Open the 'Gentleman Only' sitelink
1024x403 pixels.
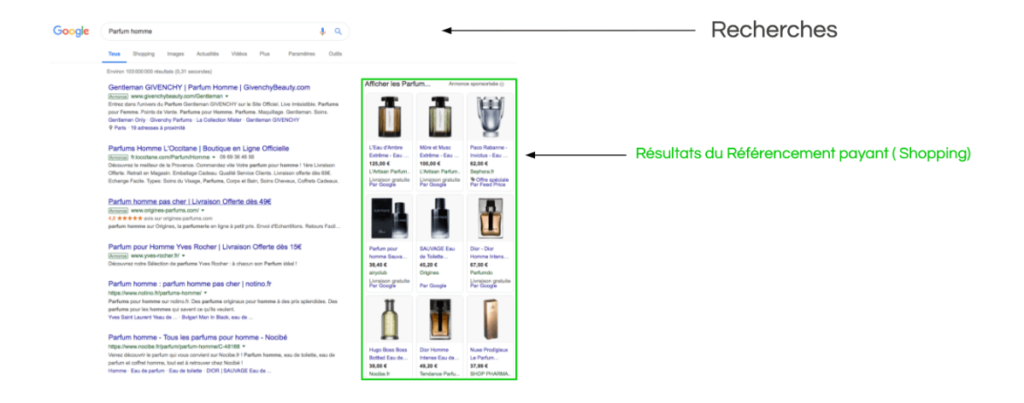(127, 120)
